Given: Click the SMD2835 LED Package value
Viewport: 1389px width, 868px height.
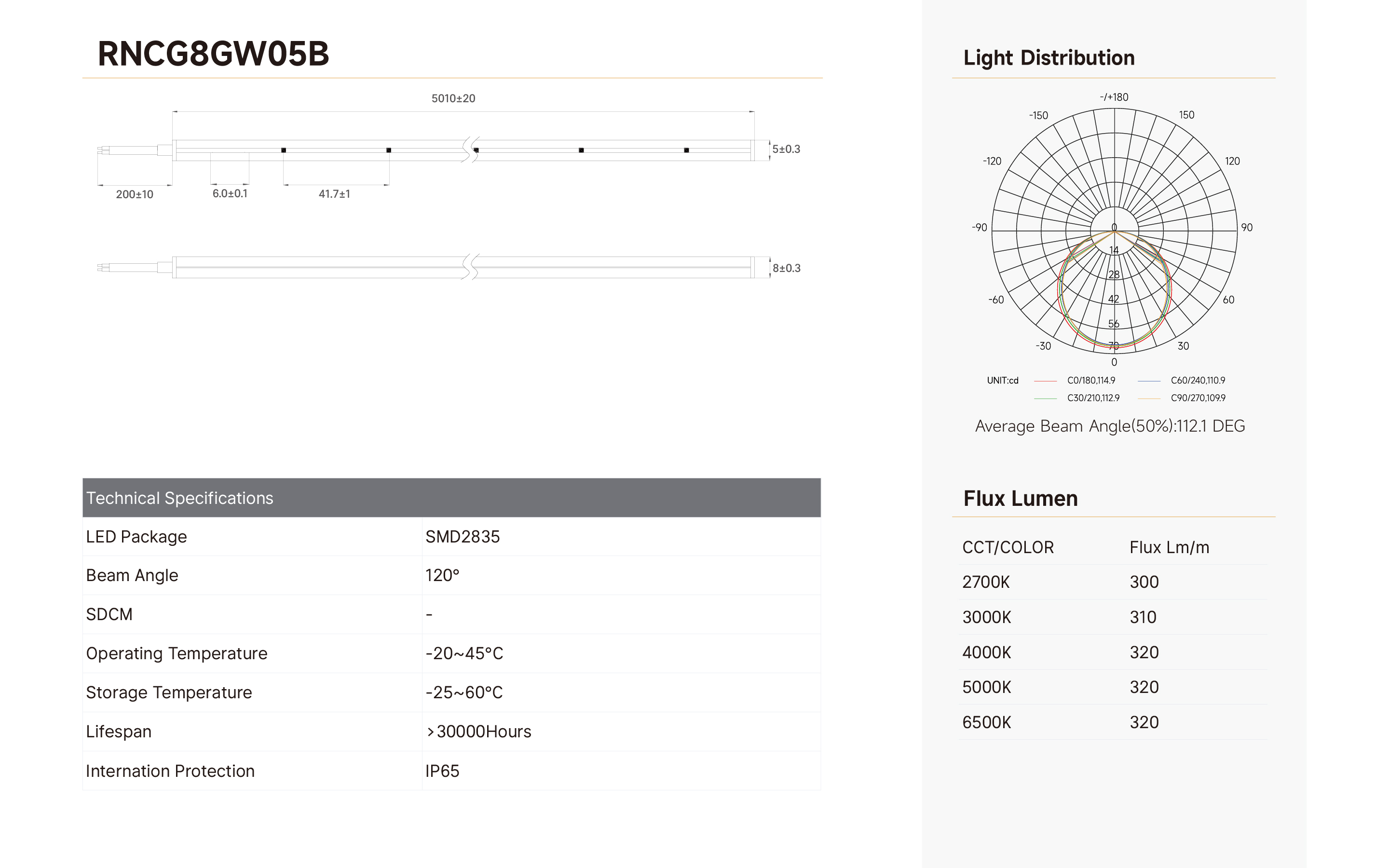Looking at the screenshot, I should (x=462, y=537).
